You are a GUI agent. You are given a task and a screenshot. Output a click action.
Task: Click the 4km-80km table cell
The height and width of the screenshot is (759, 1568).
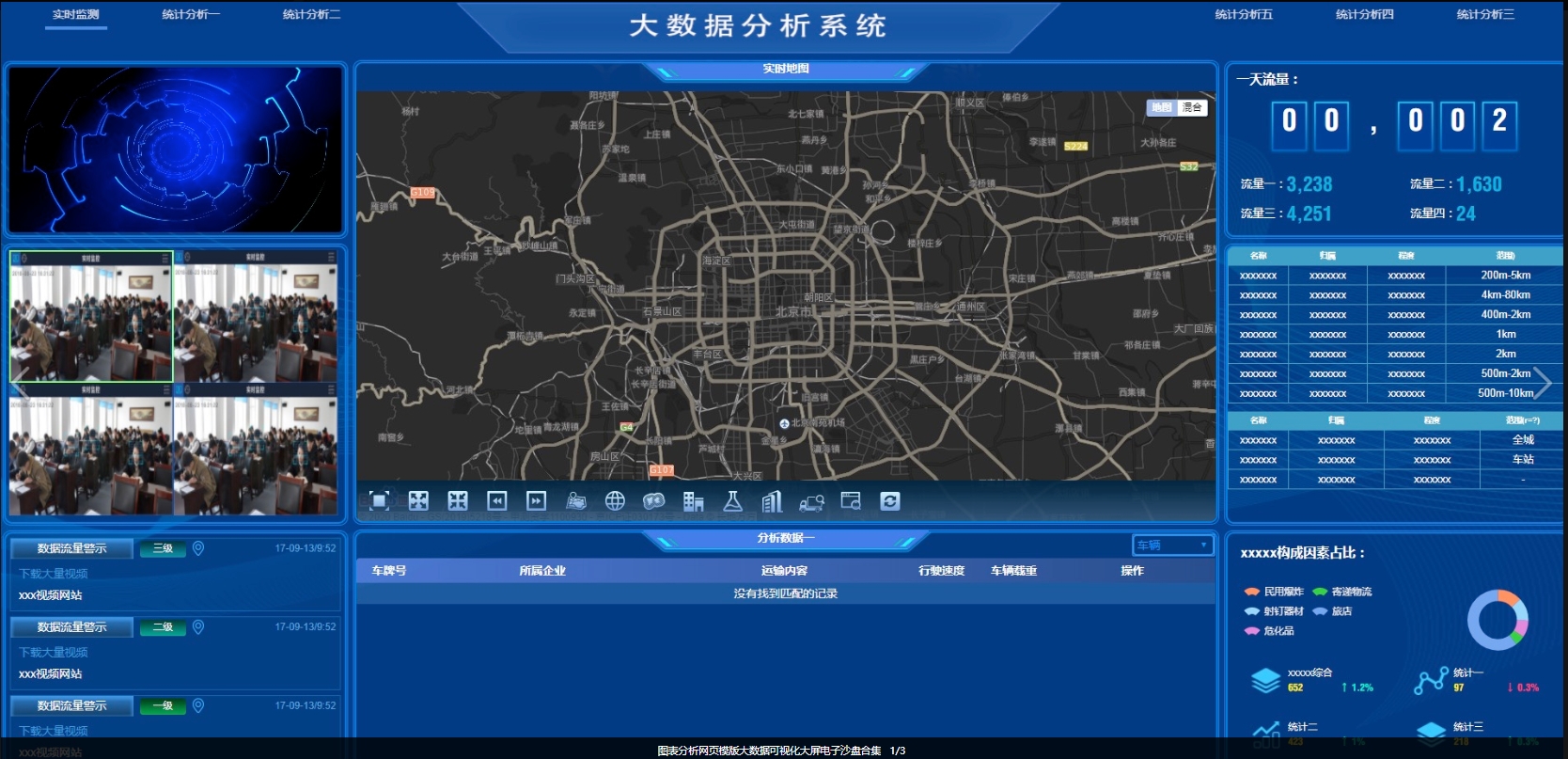pos(1505,295)
